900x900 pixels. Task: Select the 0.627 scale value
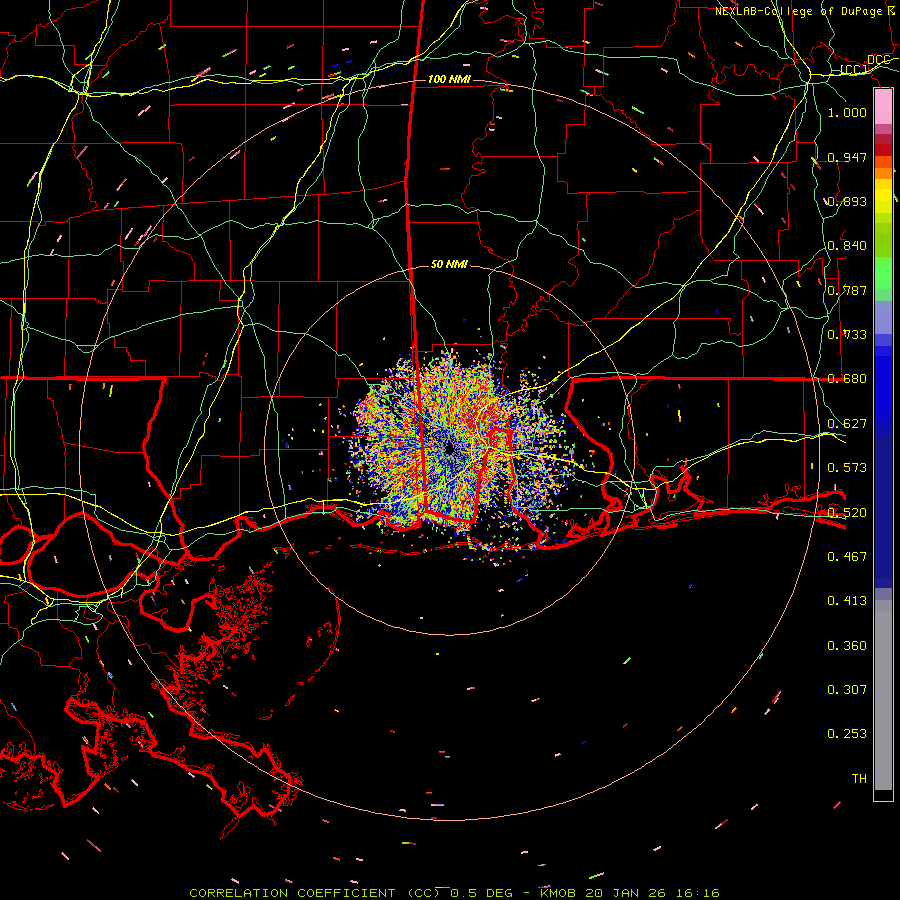(847, 424)
